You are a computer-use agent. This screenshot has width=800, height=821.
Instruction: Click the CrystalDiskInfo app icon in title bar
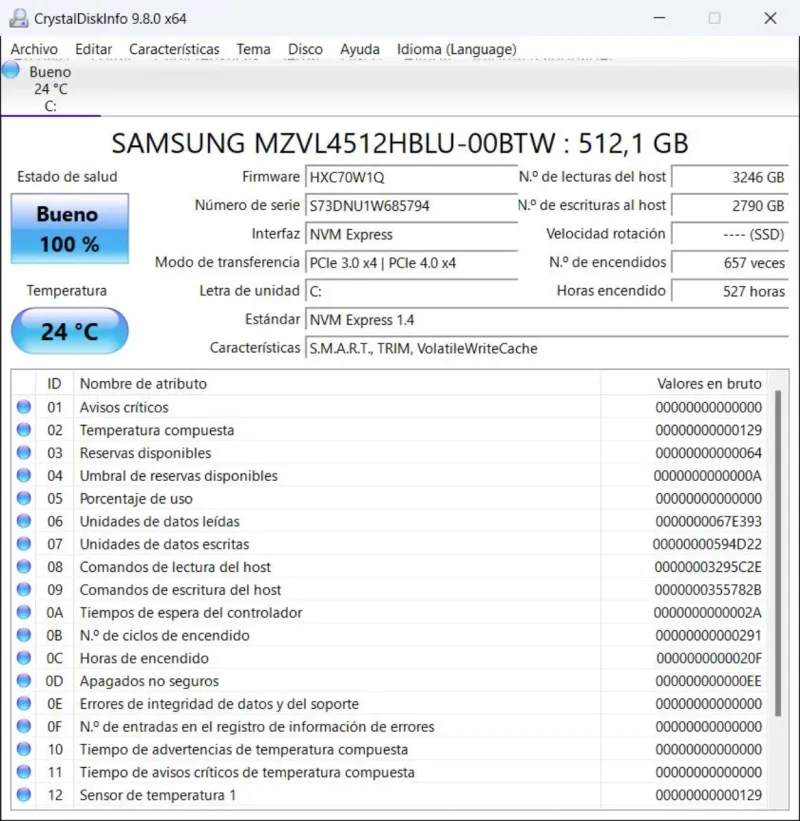click(x=18, y=18)
